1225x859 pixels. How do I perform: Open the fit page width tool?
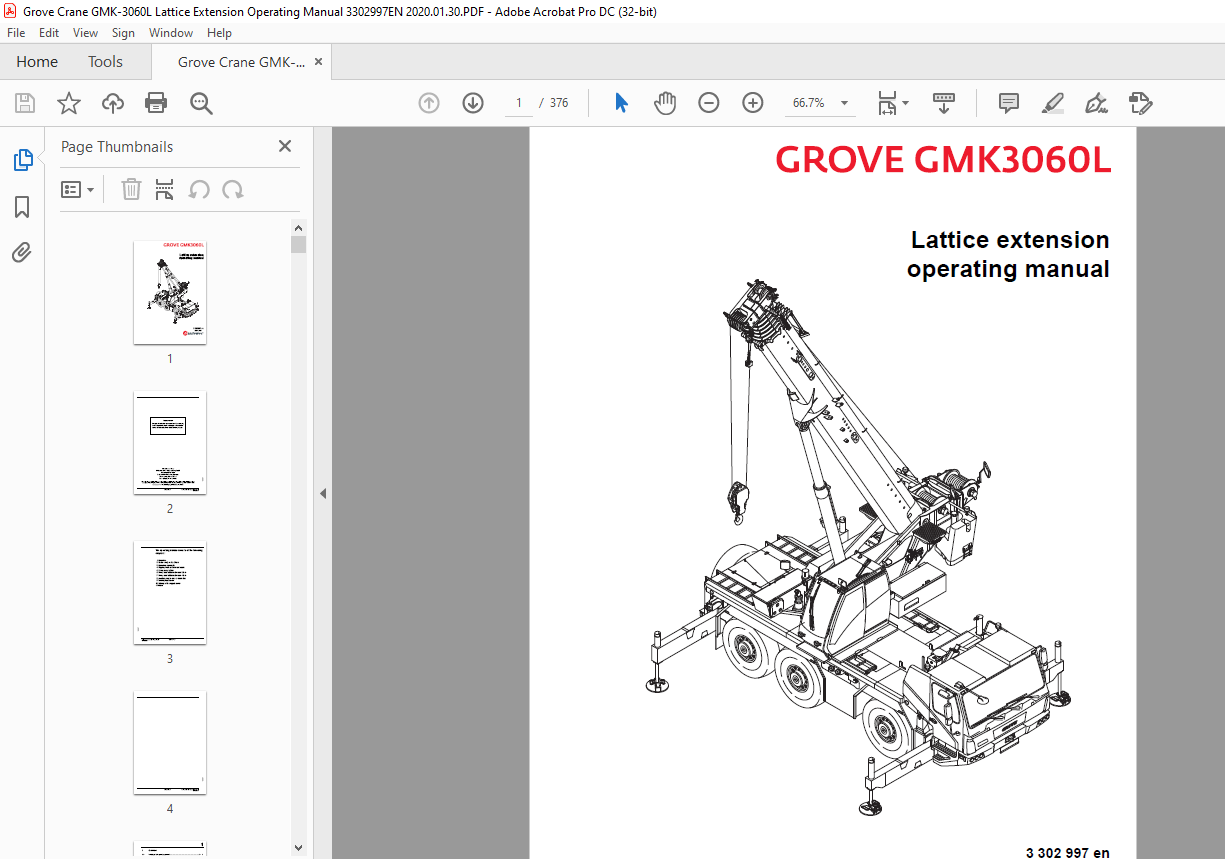(x=887, y=103)
